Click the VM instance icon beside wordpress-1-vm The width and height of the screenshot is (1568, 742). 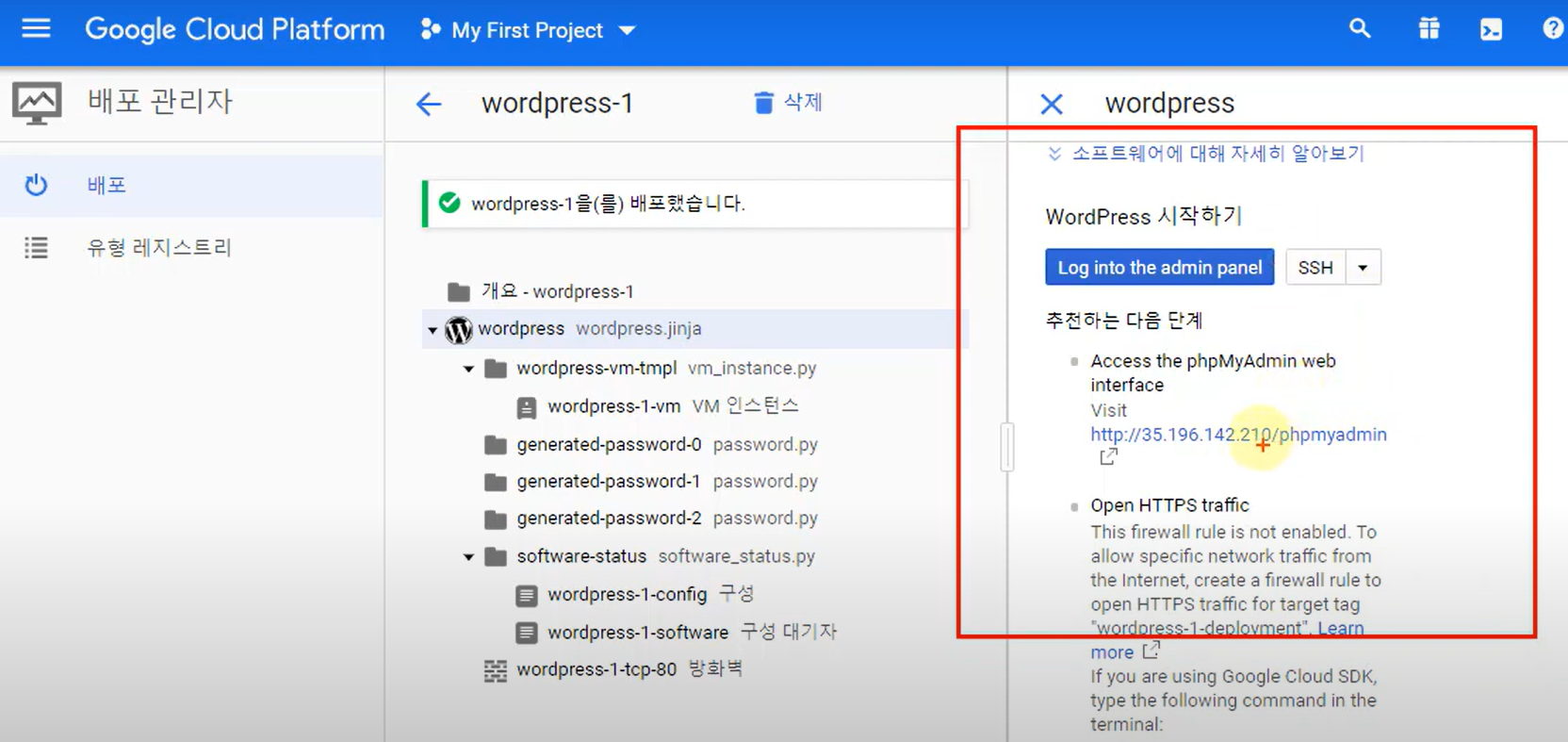pyautogui.click(x=527, y=407)
